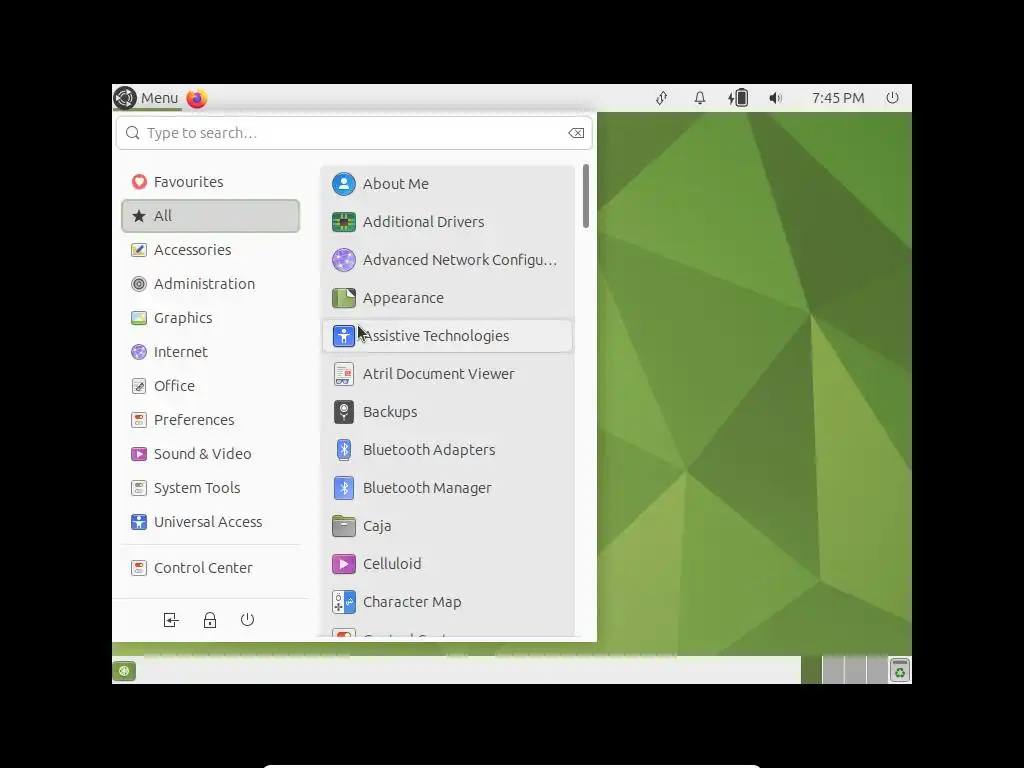Select the Favourites category
Image resolution: width=1024 pixels, height=768 pixels.
[x=210, y=182]
